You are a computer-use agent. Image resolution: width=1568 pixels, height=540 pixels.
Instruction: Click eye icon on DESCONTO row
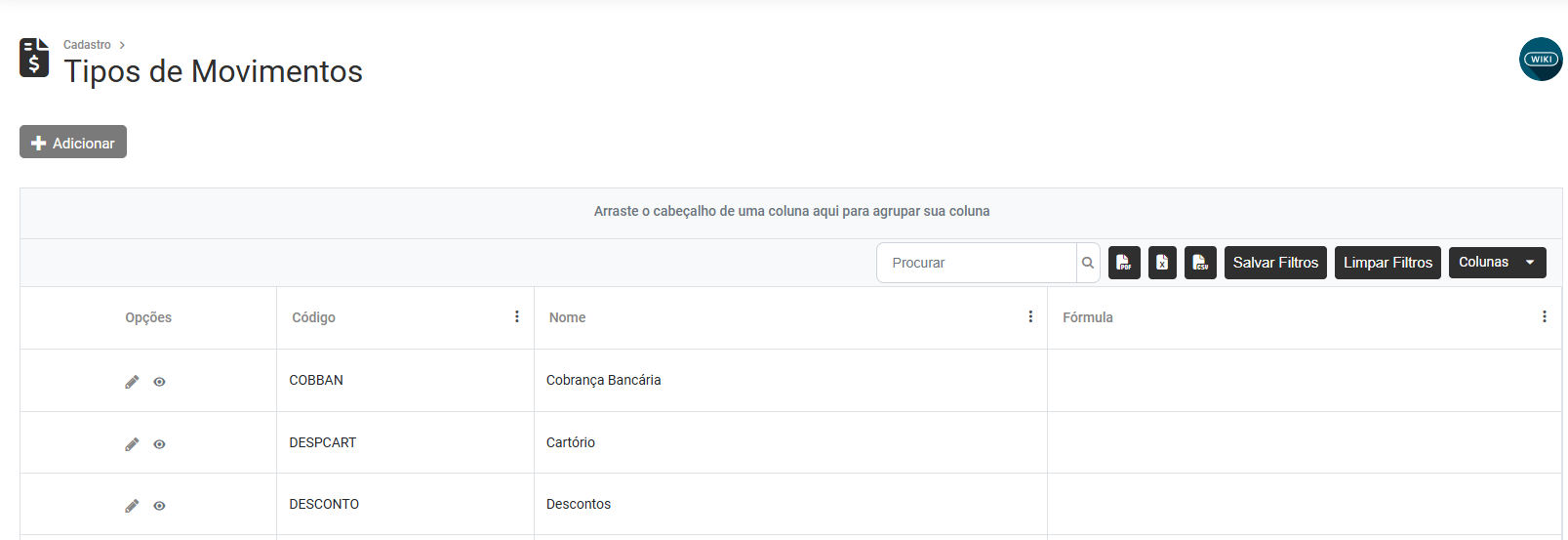(159, 506)
